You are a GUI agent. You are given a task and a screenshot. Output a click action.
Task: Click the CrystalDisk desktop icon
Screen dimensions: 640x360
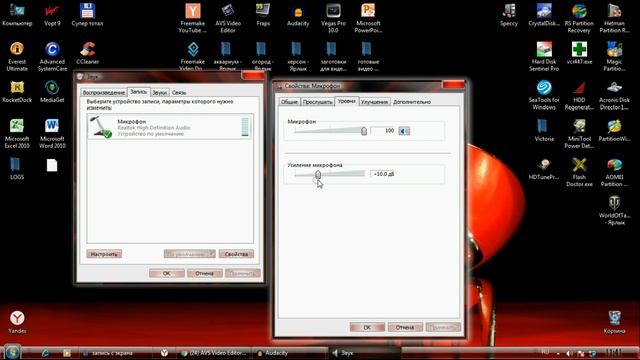[x=544, y=15]
